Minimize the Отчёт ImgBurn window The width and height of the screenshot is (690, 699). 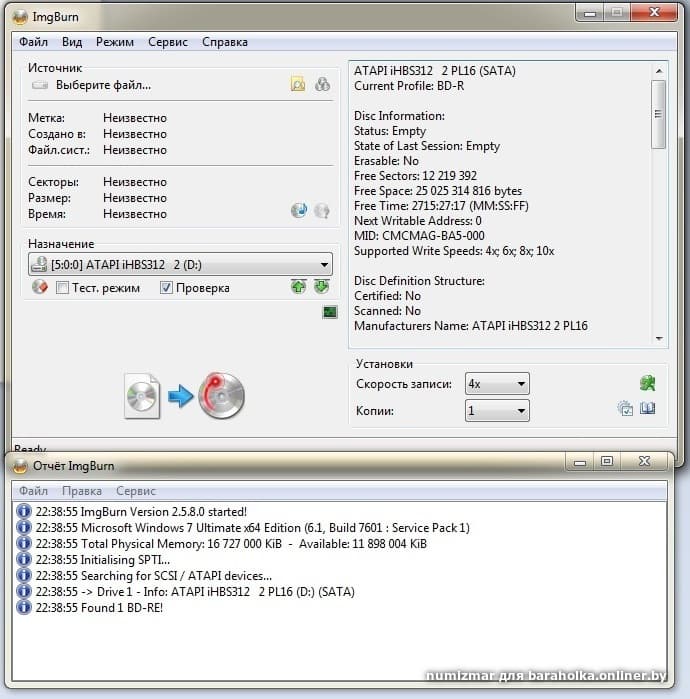tap(579, 462)
